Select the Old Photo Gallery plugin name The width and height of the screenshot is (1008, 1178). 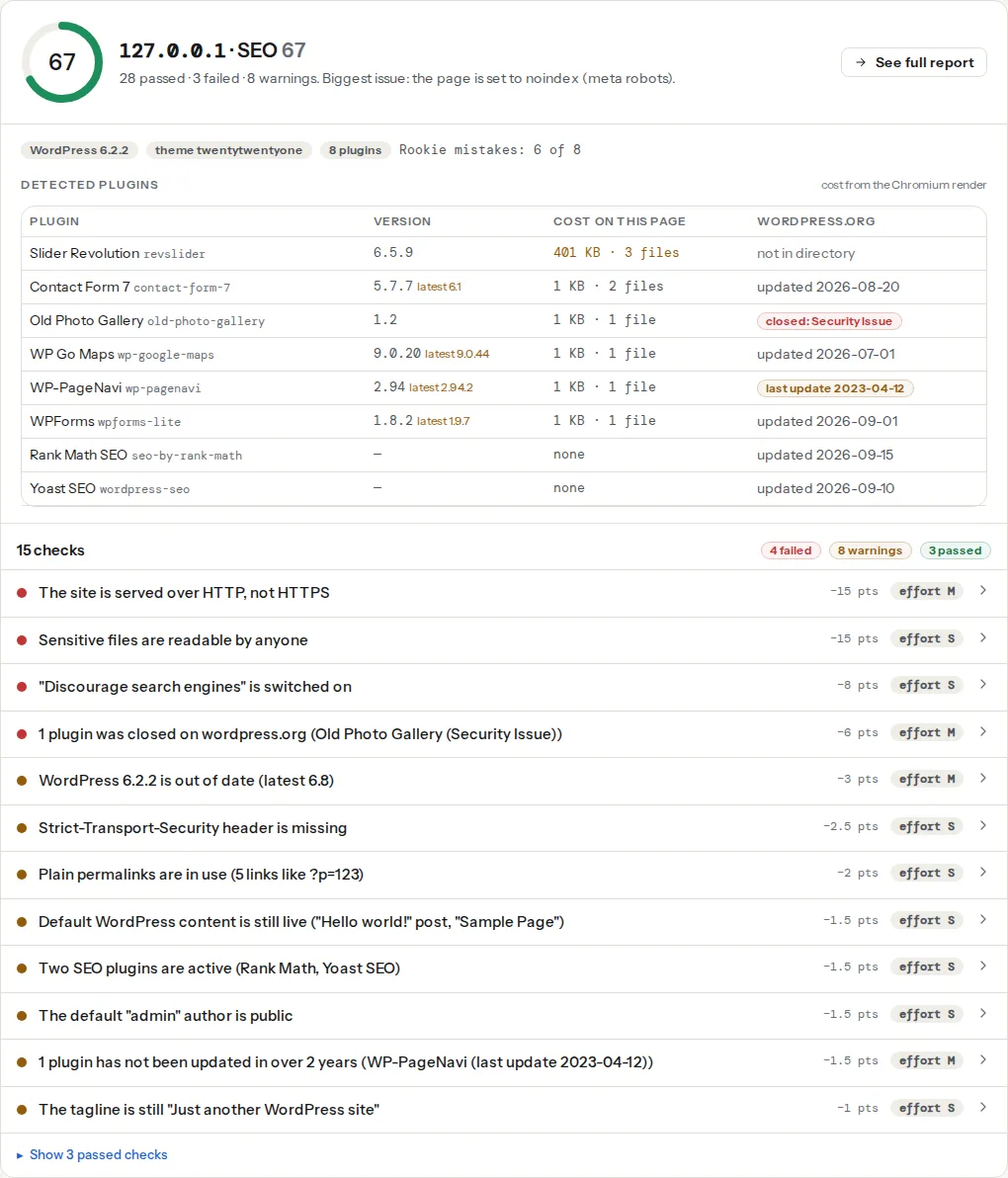[86, 321]
